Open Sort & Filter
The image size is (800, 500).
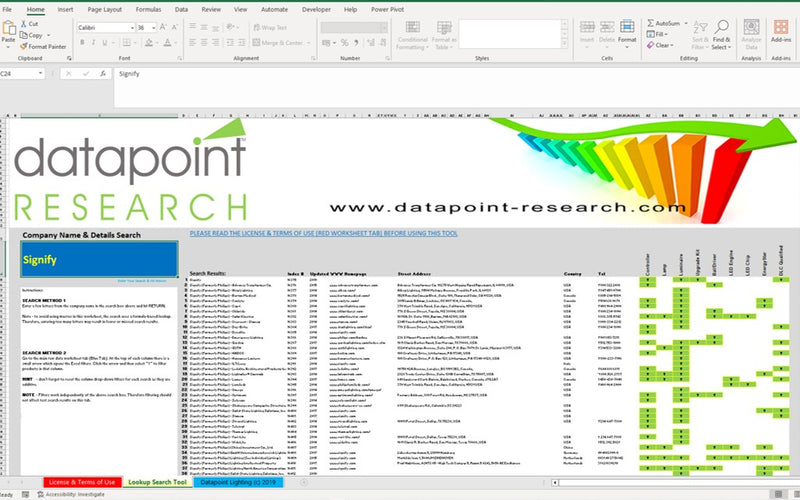pos(700,35)
